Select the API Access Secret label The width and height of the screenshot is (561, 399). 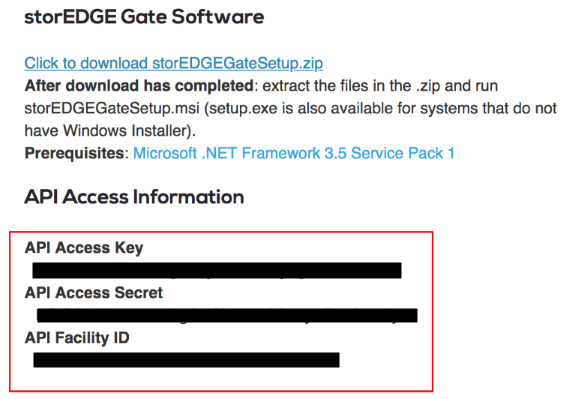[x=94, y=293]
